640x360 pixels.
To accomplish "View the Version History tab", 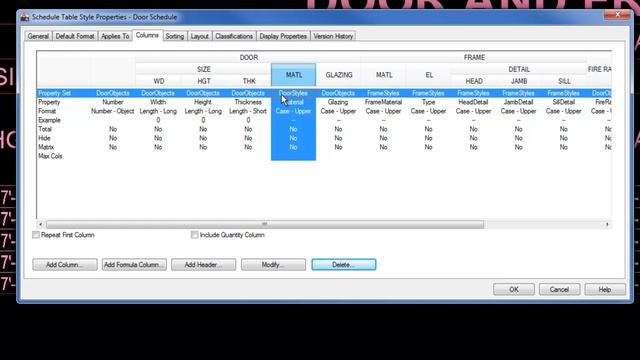I will (x=333, y=36).
